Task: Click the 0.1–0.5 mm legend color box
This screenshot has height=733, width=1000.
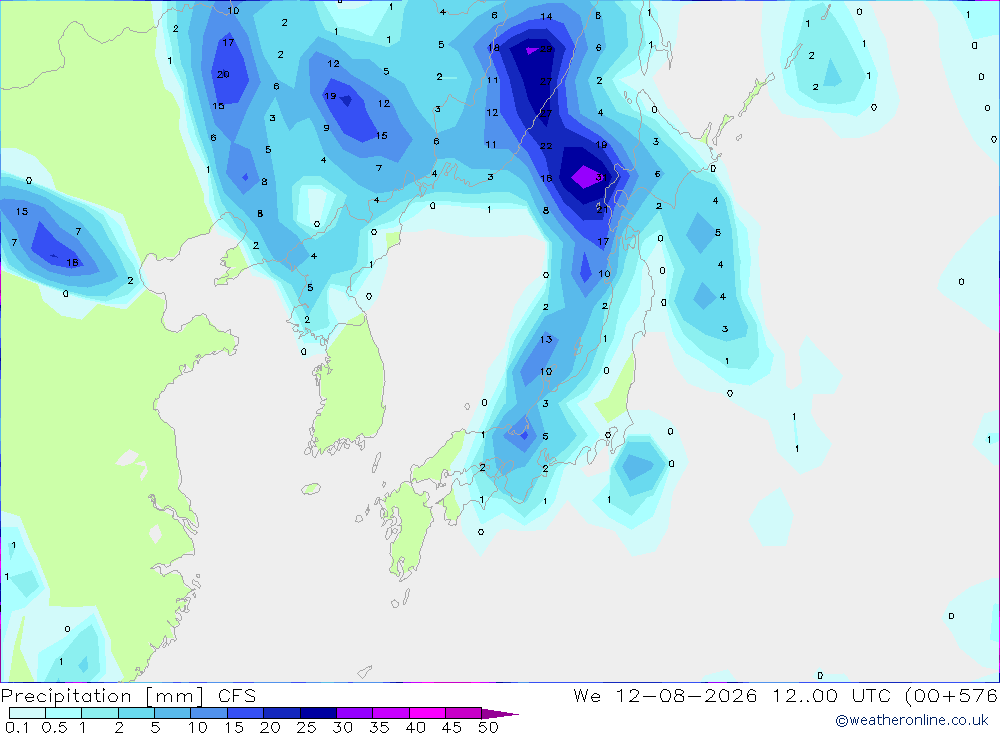Action: (27, 713)
